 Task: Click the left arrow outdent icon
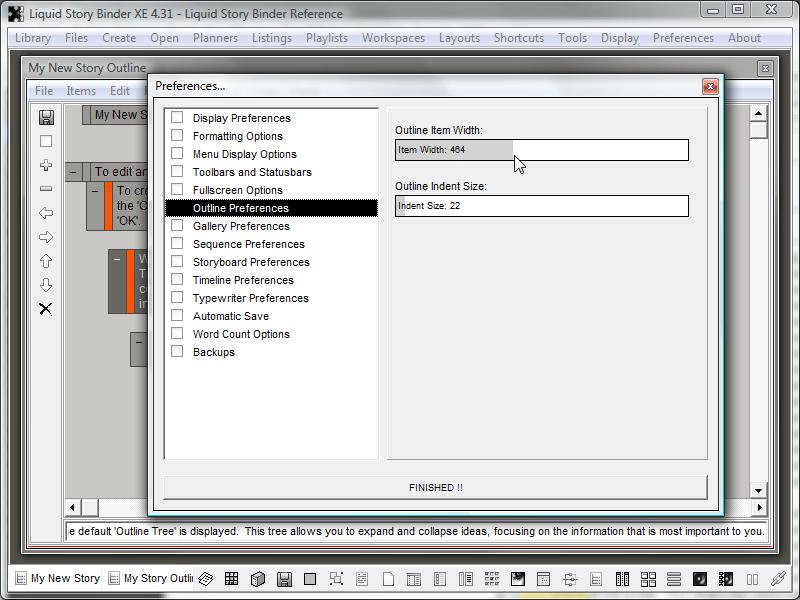pos(46,213)
